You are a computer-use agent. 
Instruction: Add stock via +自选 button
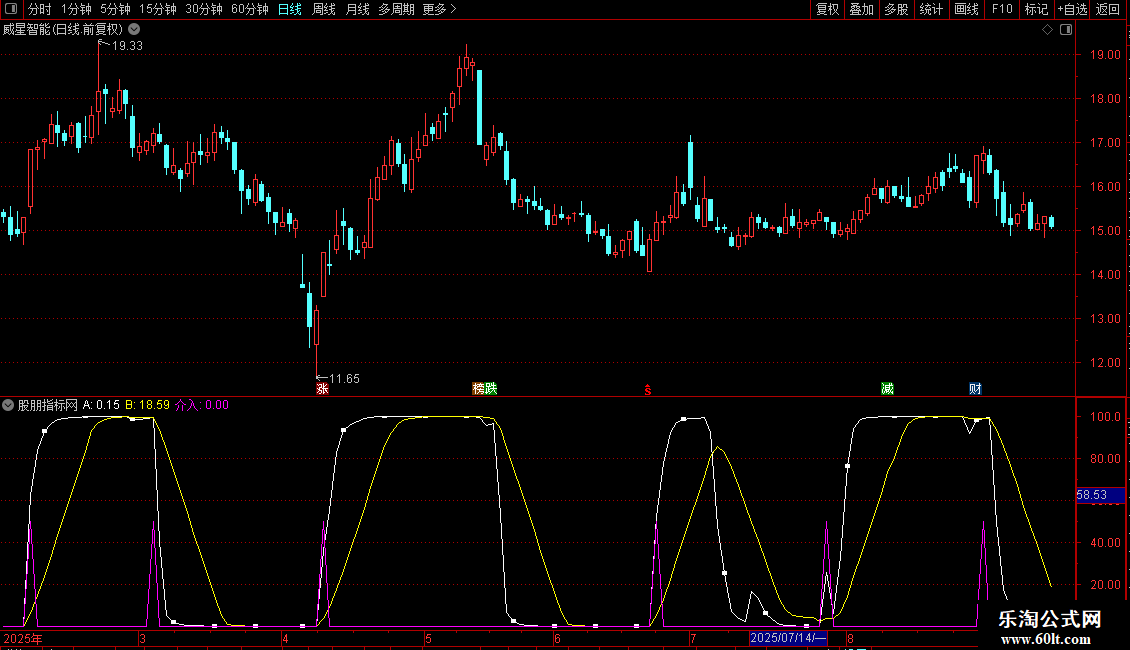coord(1071,9)
